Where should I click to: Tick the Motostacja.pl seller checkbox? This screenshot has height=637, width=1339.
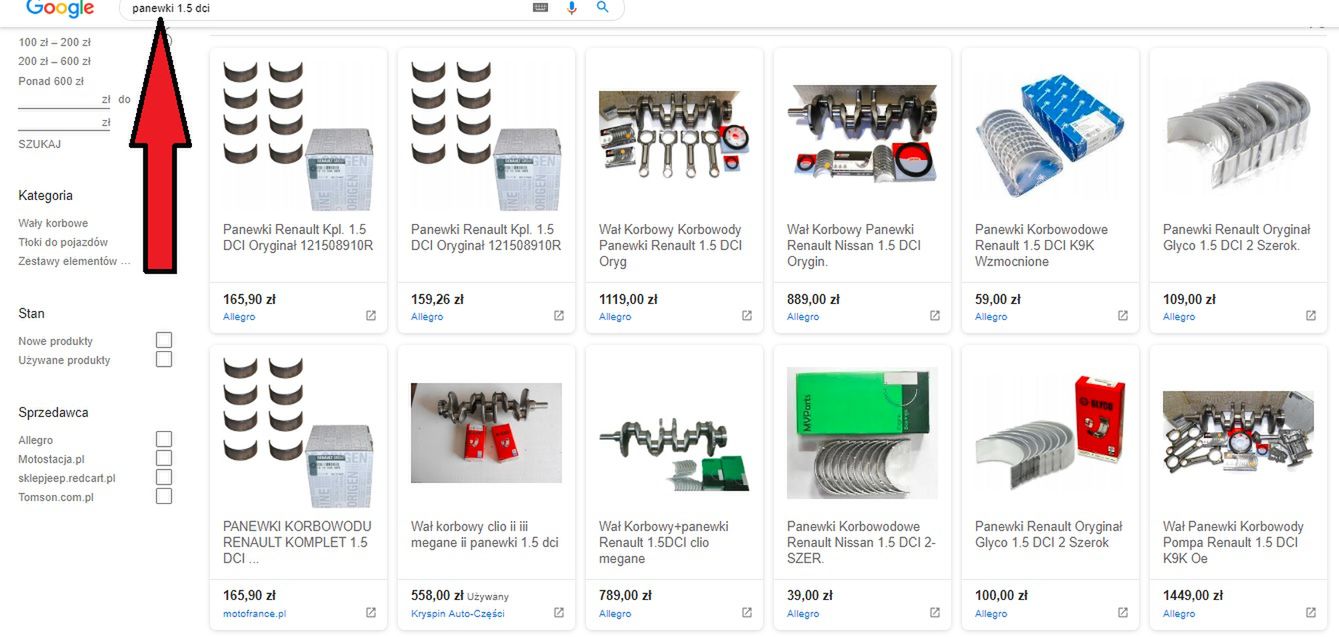coord(164,458)
